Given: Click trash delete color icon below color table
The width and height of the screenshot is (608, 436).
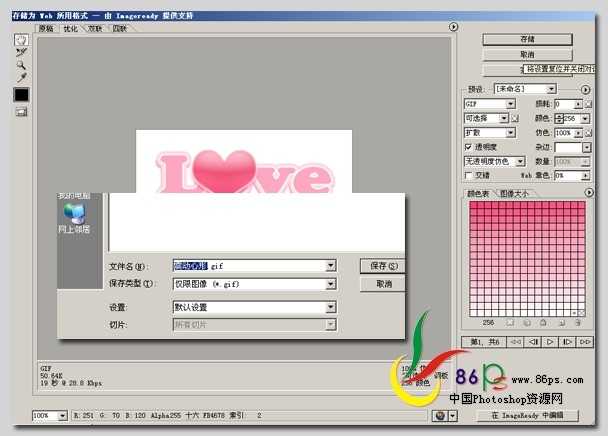Looking at the screenshot, I should (578, 323).
